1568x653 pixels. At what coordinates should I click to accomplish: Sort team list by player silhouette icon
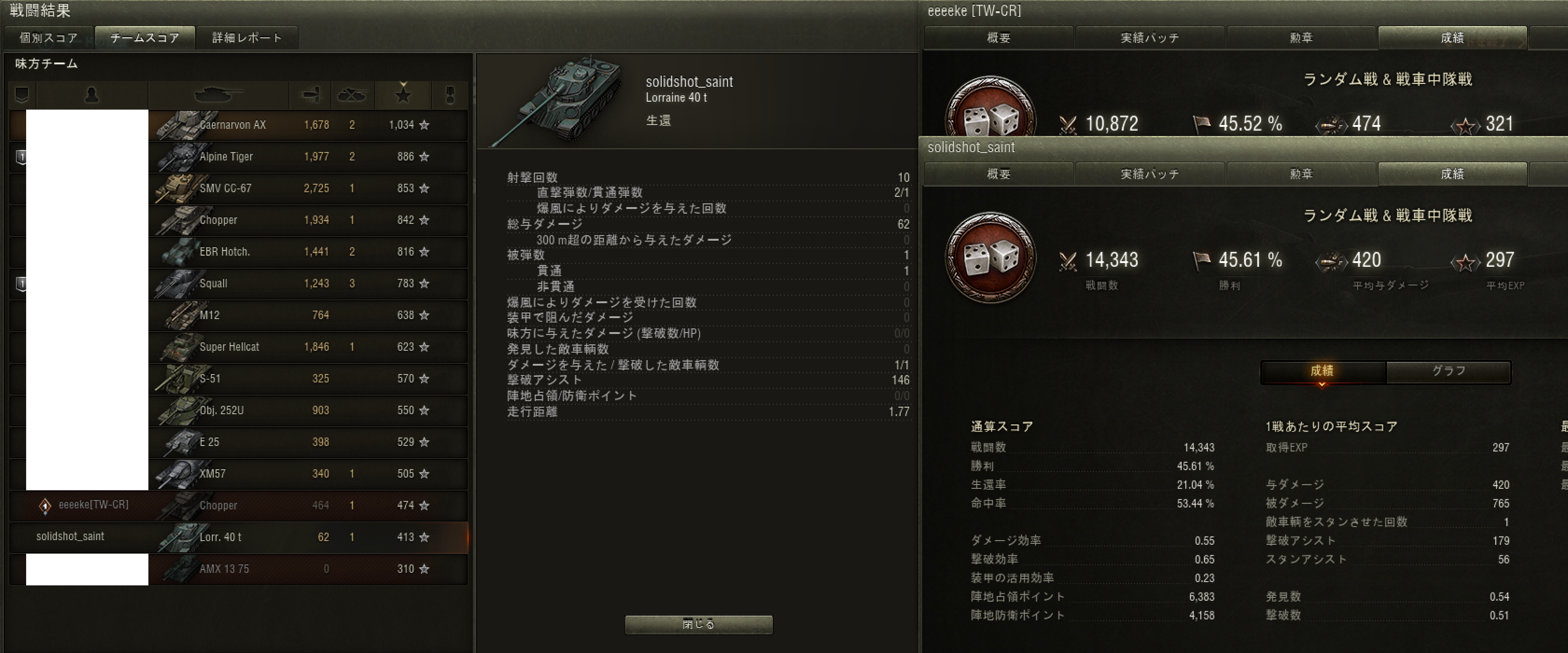[92, 95]
